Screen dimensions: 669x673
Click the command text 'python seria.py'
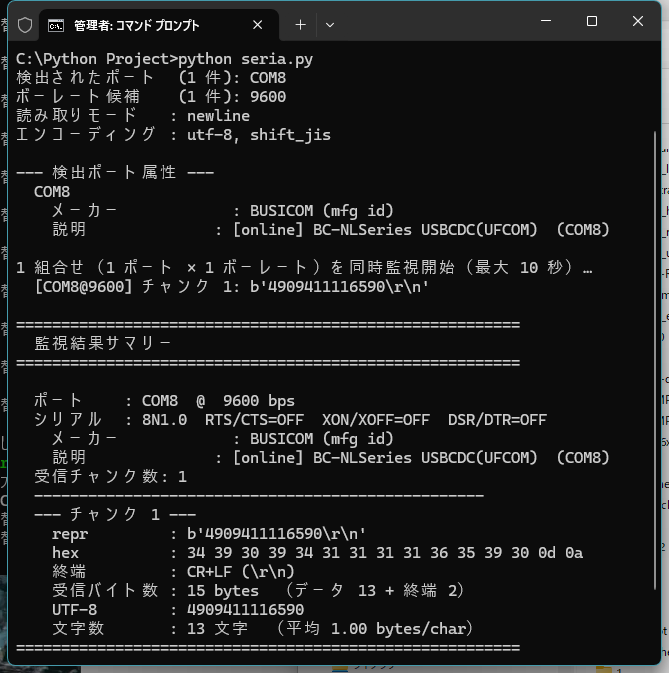pos(245,59)
